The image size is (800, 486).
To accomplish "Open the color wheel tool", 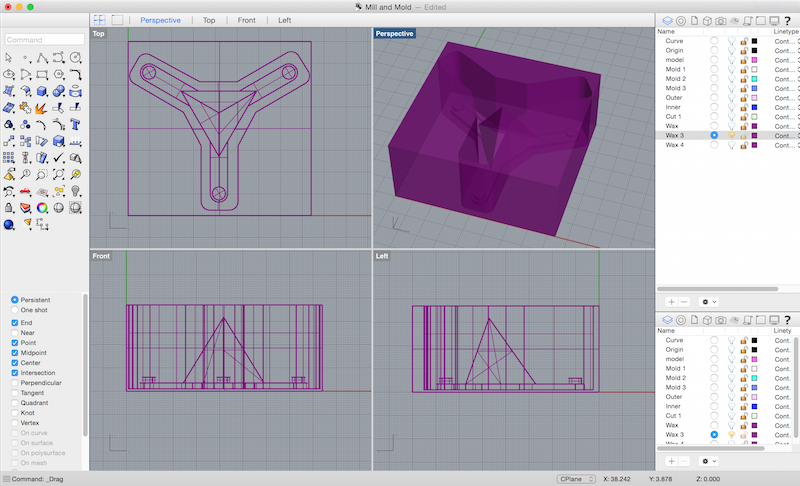I will [x=42, y=208].
